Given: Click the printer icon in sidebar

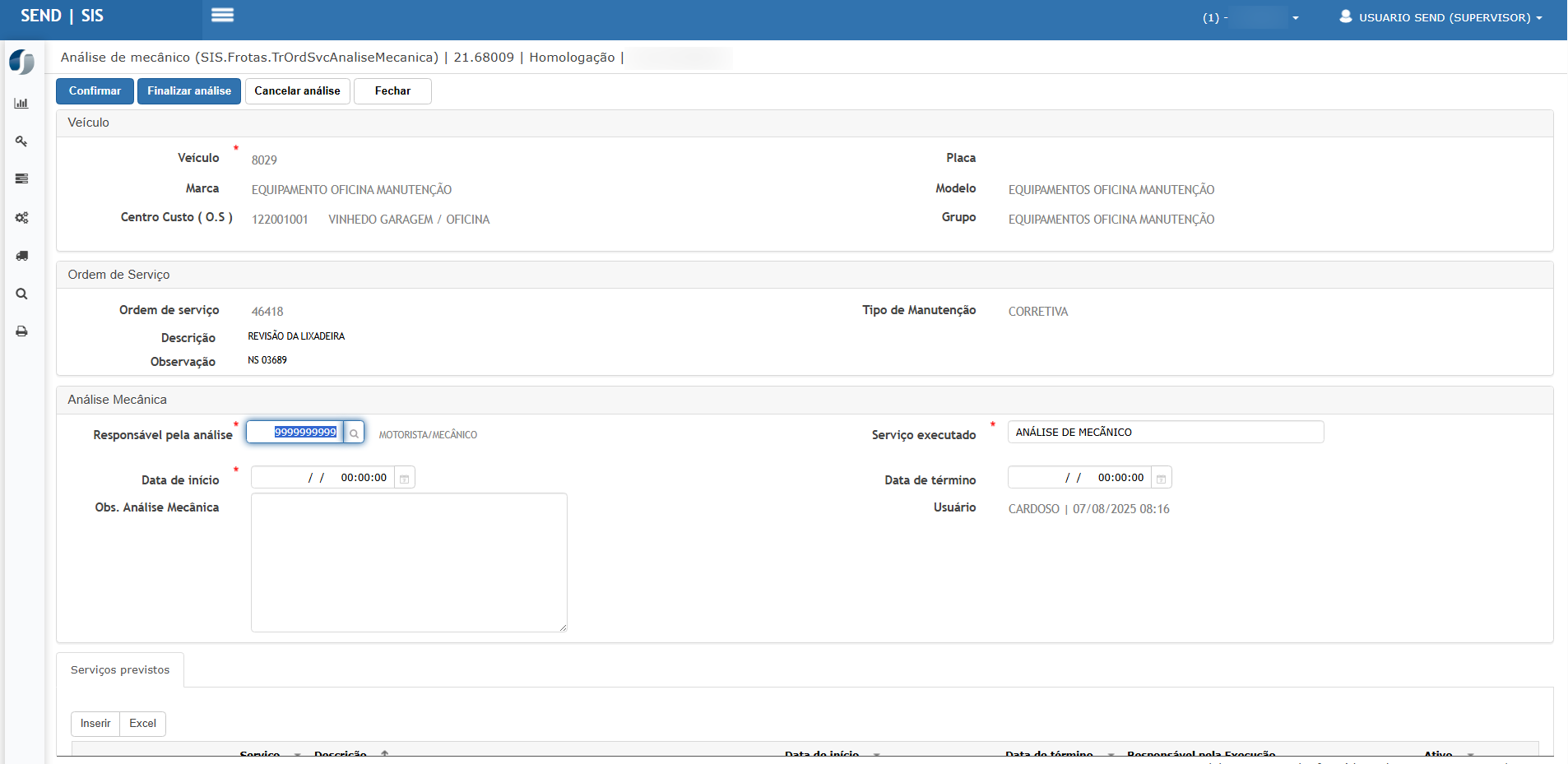Looking at the screenshot, I should point(21,331).
